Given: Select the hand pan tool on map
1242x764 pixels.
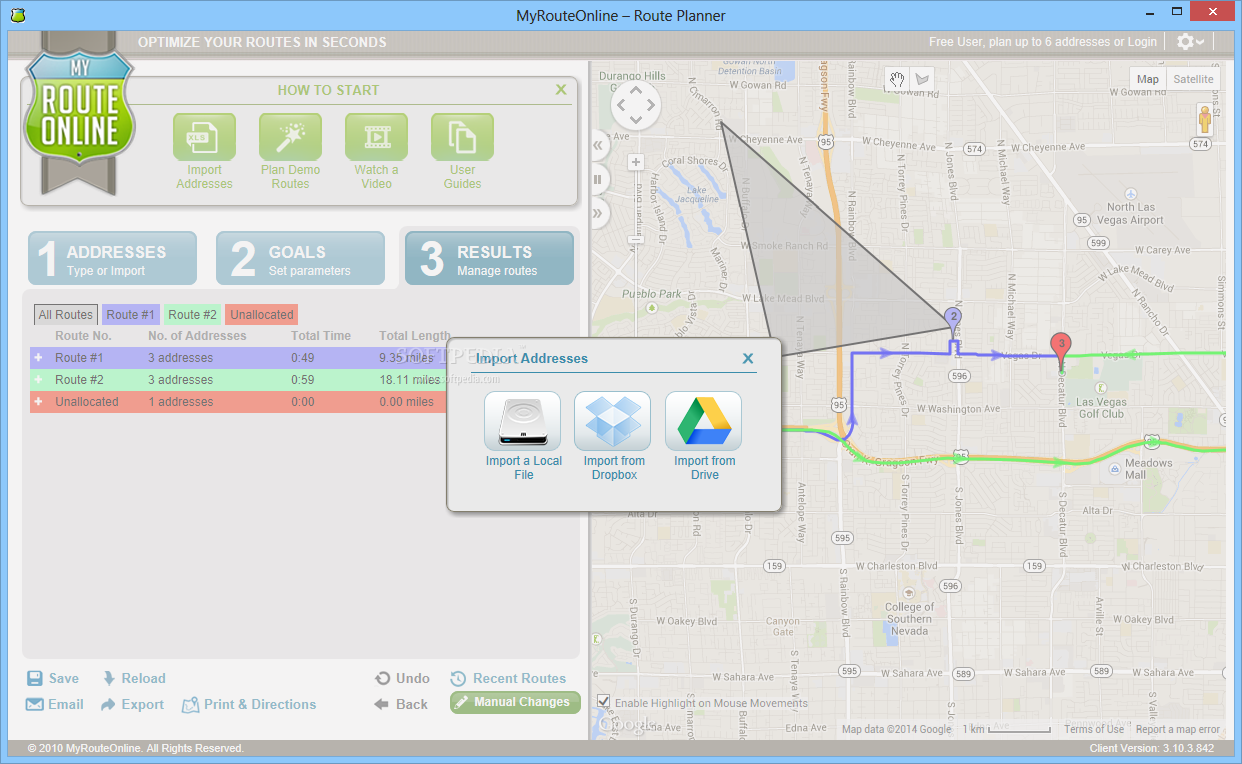Looking at the screenshot, I should click(898, 79).
